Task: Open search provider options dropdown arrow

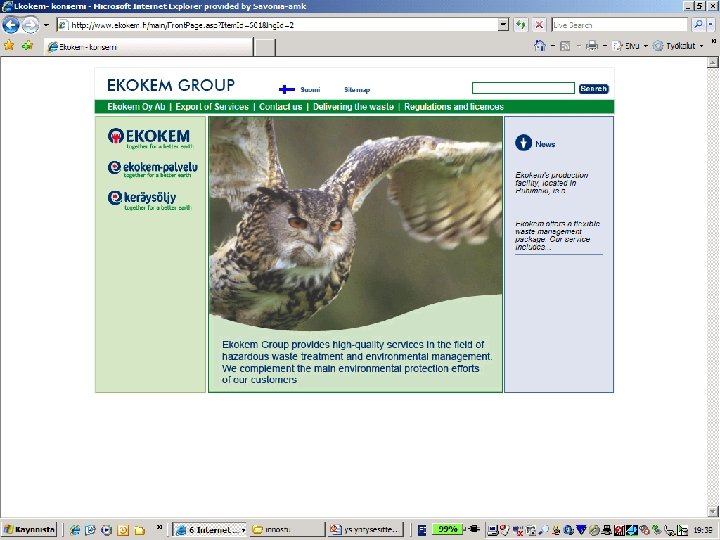Action: pos(710,25)
